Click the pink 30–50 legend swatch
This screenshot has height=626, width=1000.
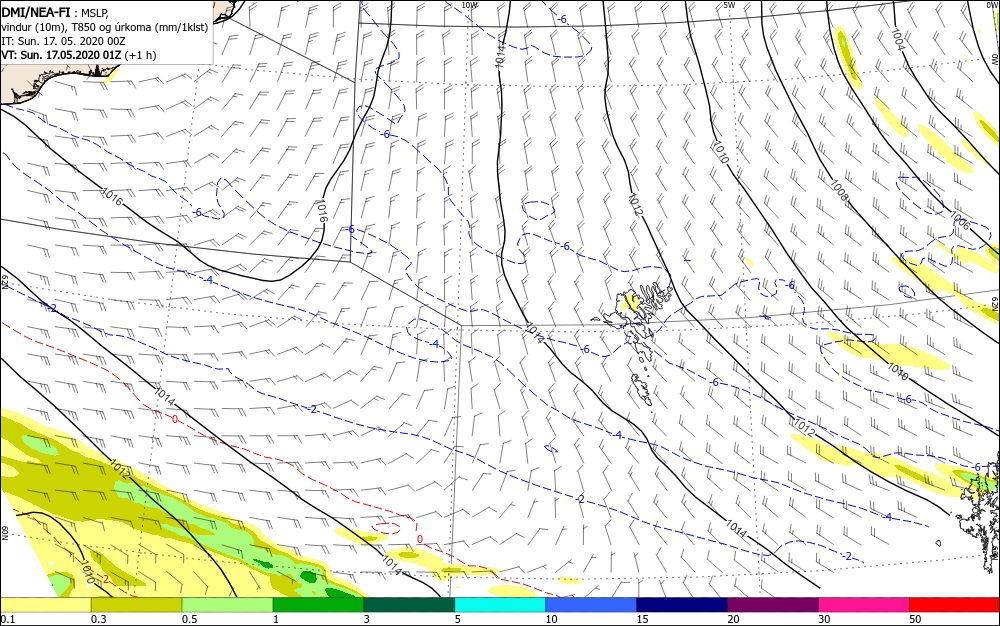click(864, 605)
